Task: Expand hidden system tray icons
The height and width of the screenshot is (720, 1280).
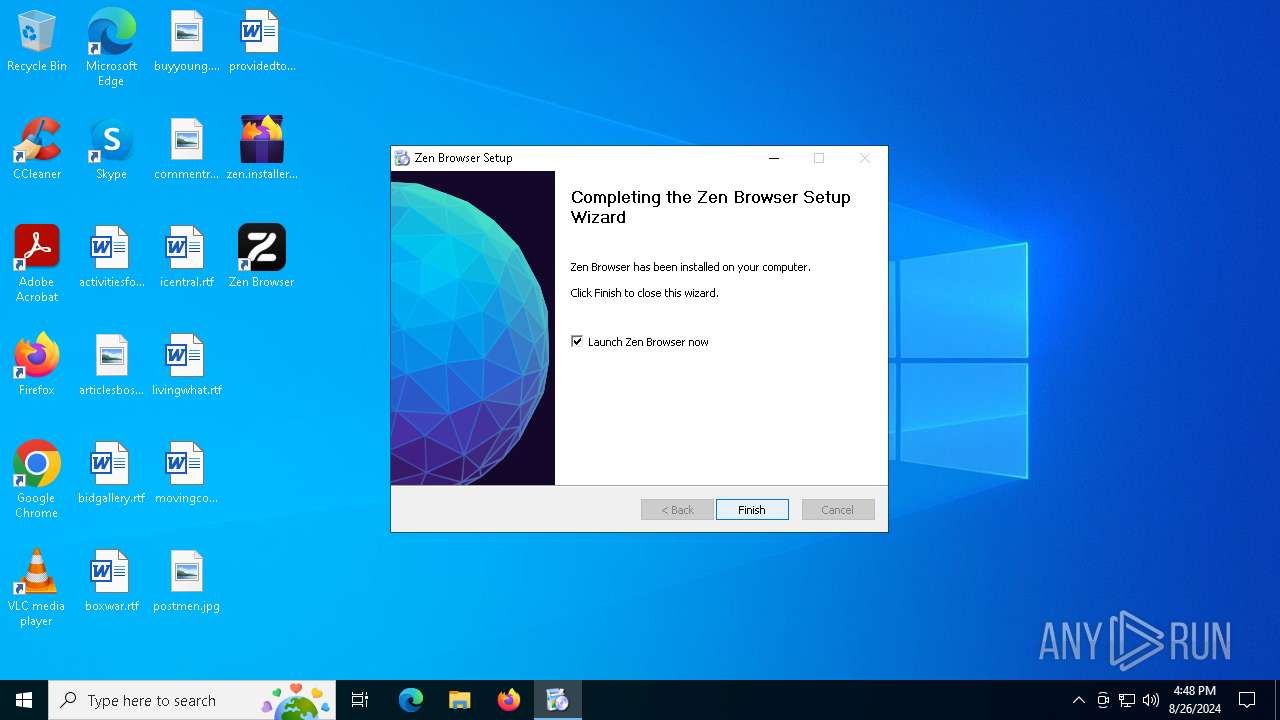Action: (x=1078, y=700)
